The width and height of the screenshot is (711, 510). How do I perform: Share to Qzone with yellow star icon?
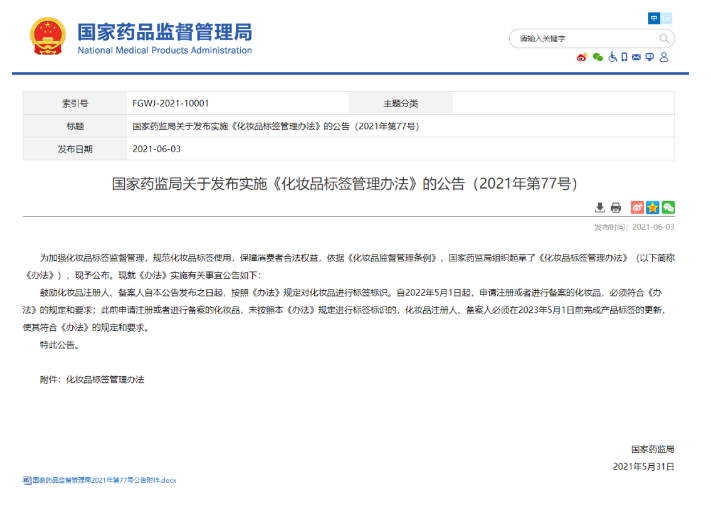point(652,207)
